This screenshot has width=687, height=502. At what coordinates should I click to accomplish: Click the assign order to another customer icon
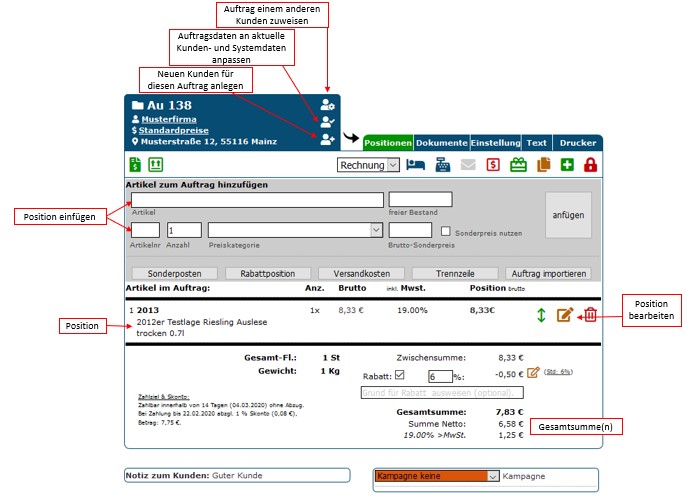click(x=327, y=105)
